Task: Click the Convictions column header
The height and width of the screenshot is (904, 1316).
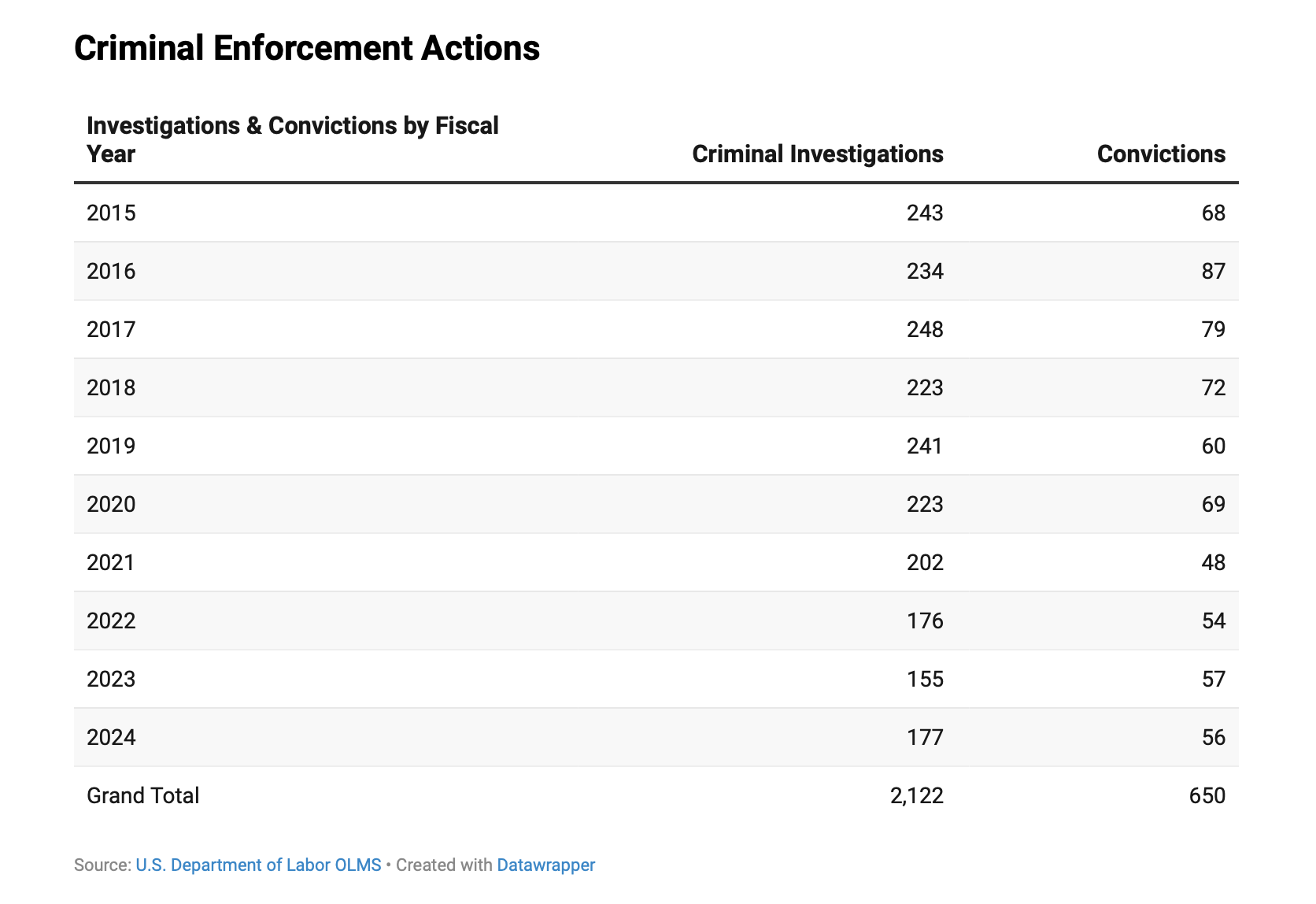Action: point(1161,154)
